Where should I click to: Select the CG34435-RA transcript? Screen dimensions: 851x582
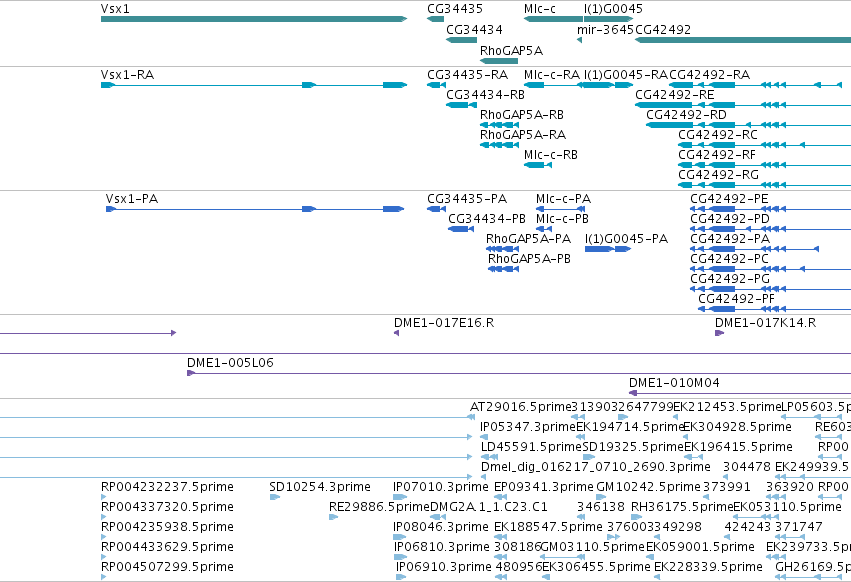[x=436, y=85]
